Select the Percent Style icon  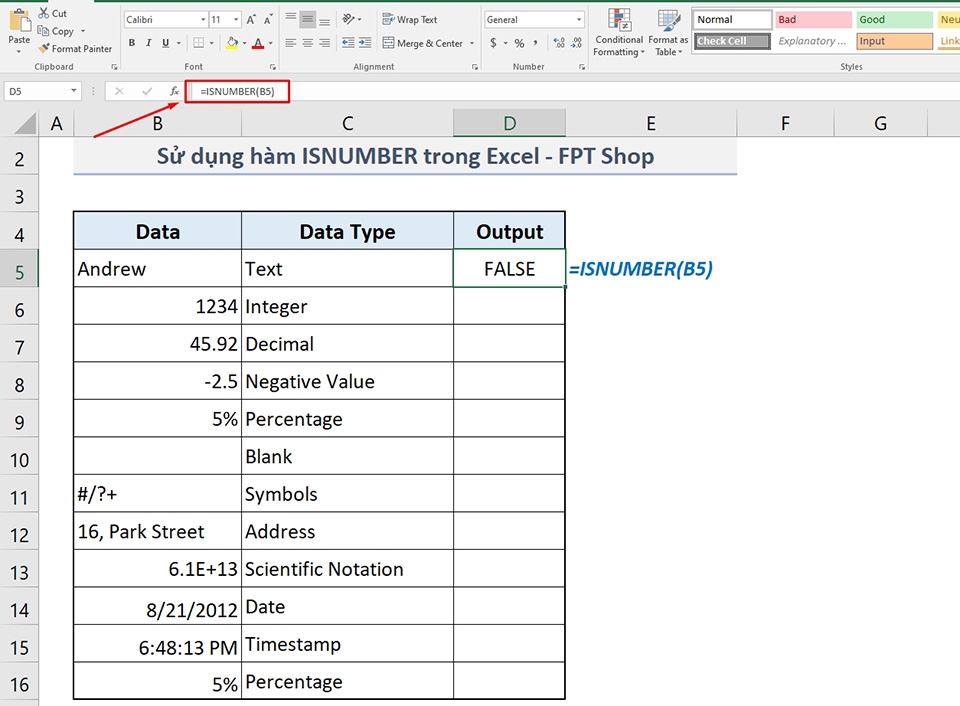(518, 44)
